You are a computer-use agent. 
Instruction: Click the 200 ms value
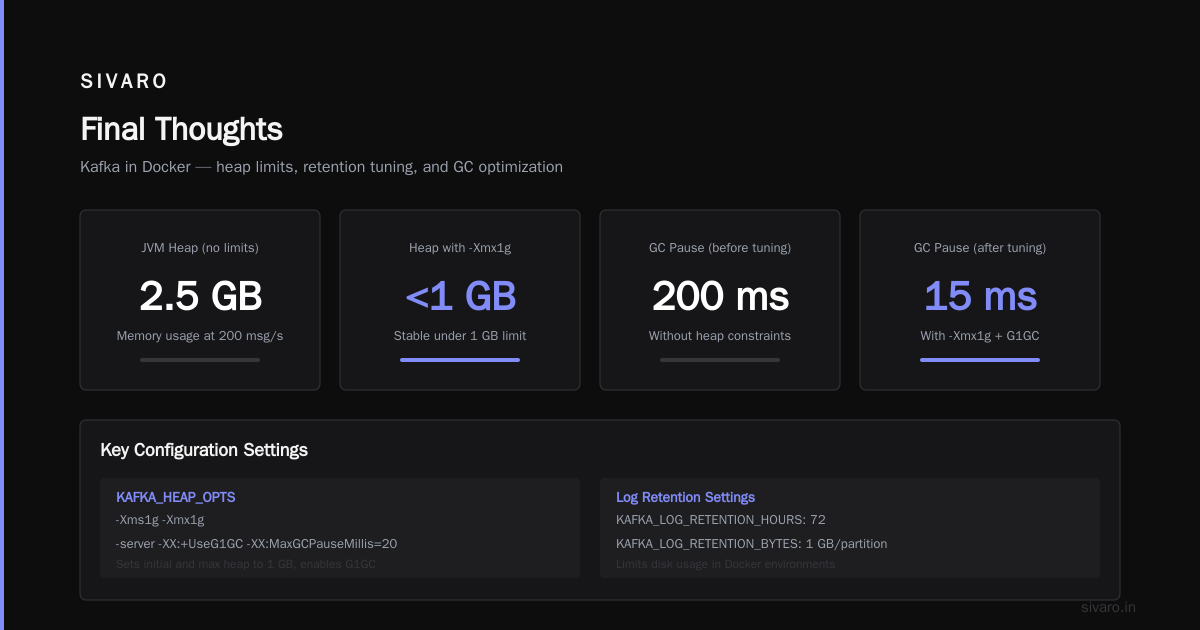[720, 296]
